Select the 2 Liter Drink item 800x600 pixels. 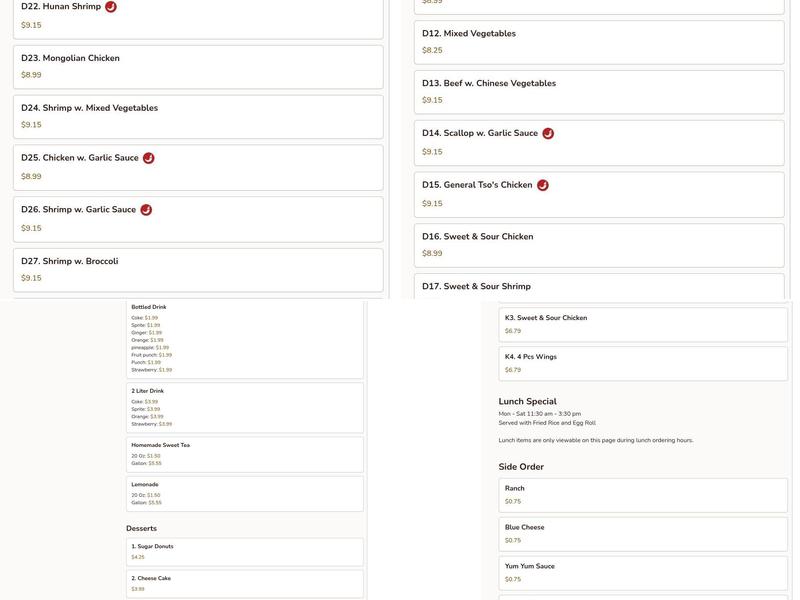[244, 407]
